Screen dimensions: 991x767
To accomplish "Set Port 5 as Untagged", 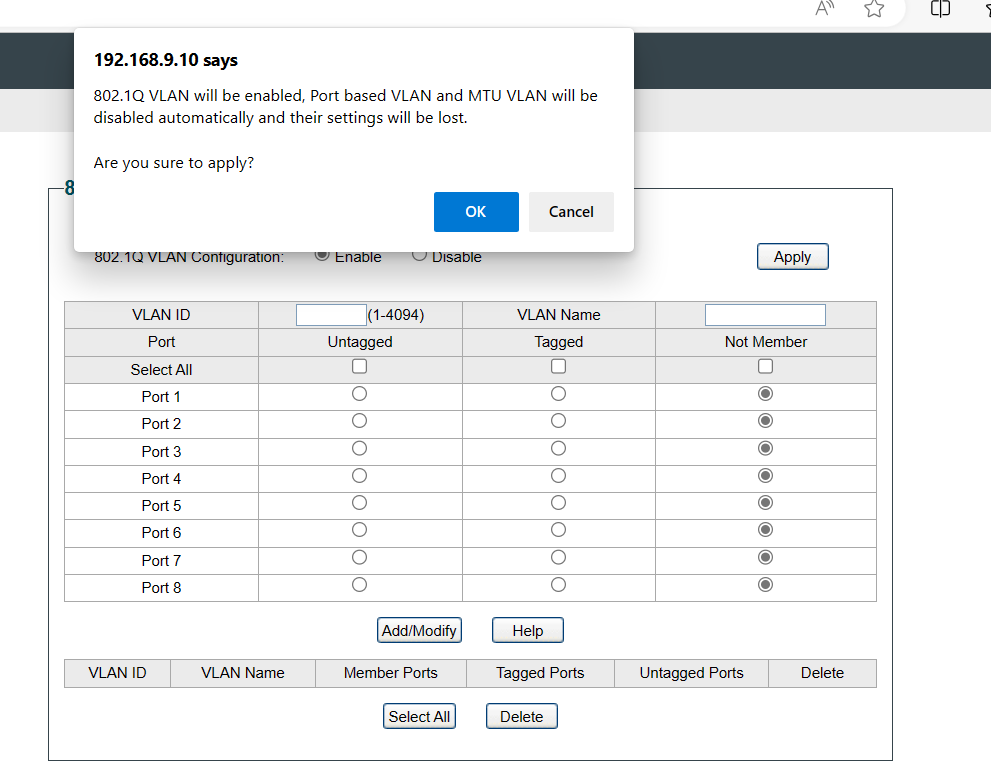I will (359, 503).
